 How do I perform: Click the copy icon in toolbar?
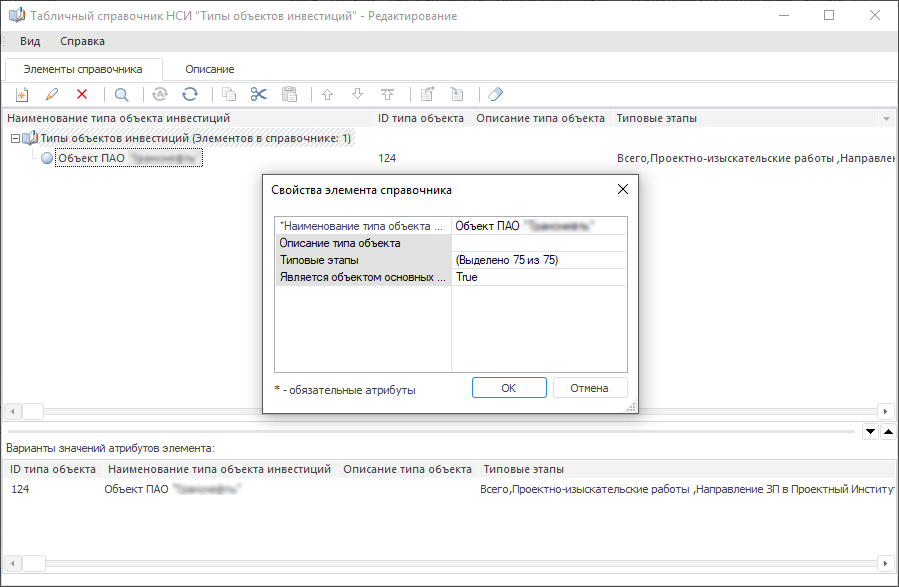click(229, 95)
